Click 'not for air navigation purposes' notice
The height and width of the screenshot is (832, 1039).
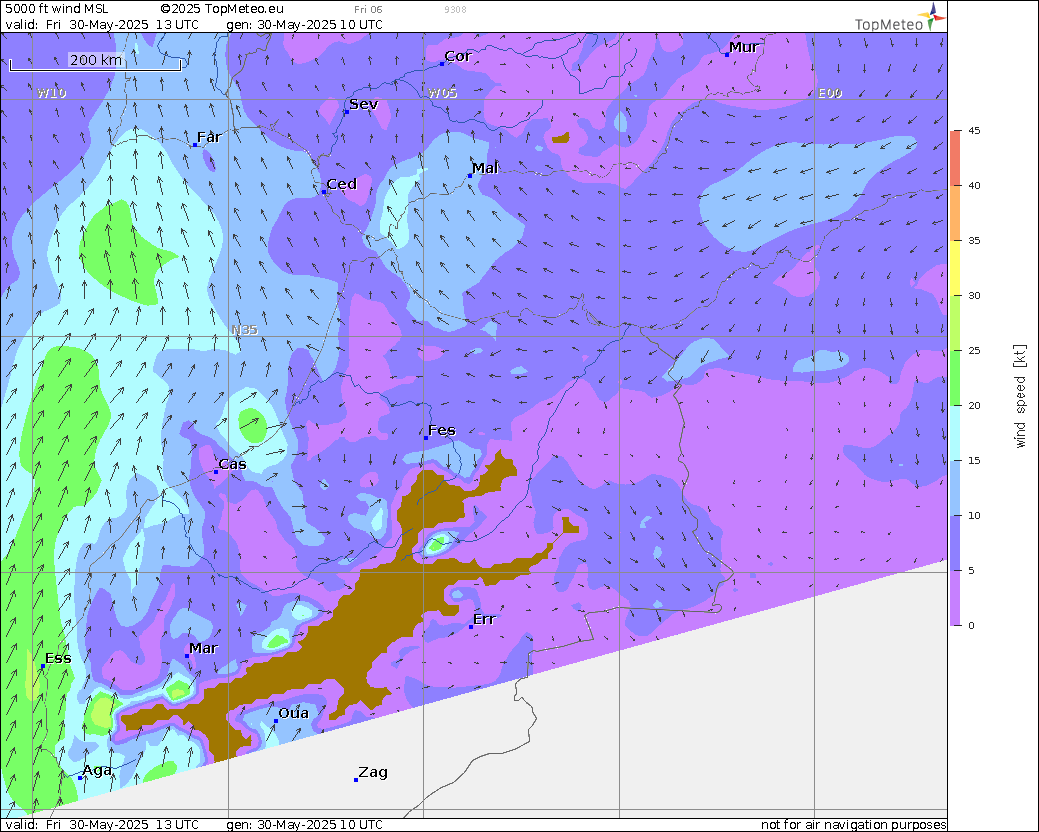[x=853, y=825]
